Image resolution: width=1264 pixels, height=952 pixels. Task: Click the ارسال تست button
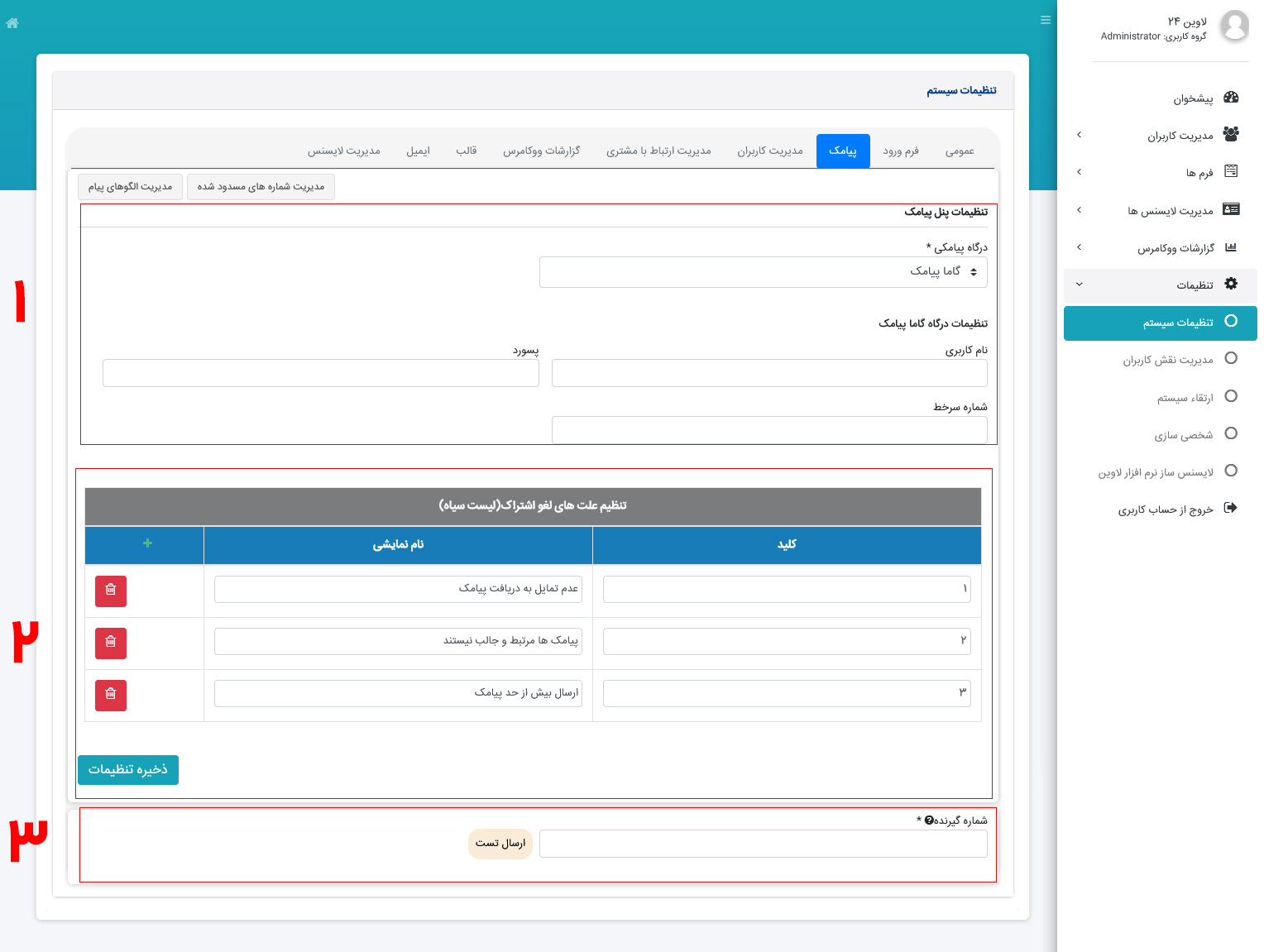pos(500,844)
